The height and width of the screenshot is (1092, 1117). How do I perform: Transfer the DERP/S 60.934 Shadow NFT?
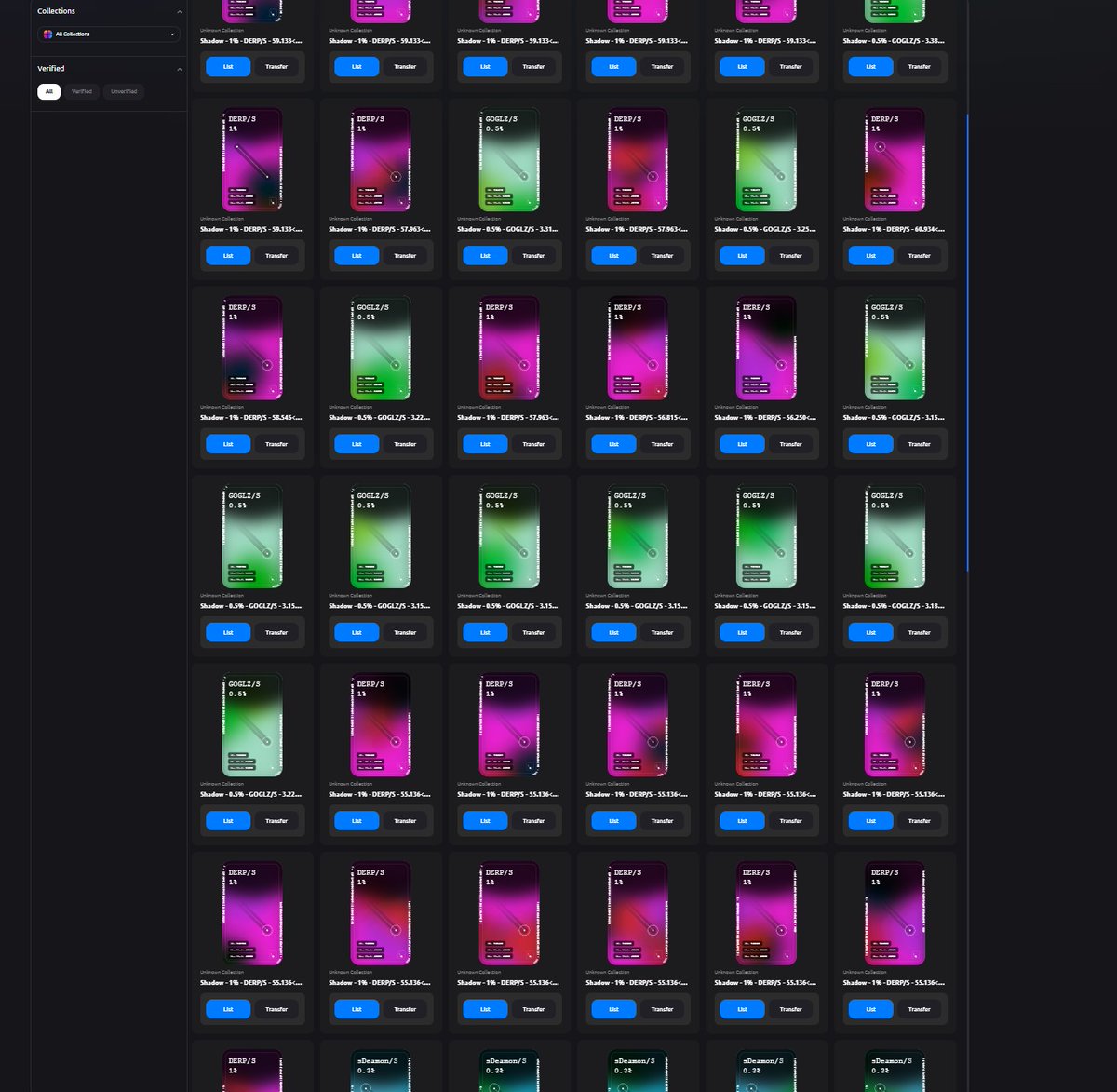pos(919,255)
